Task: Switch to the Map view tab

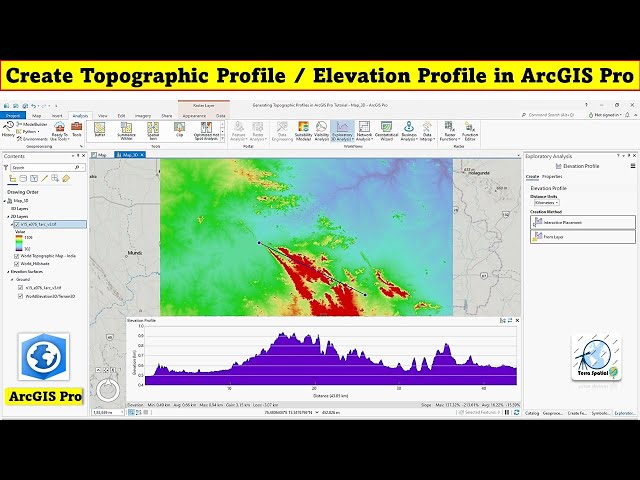Action: [x=99, y=155]
